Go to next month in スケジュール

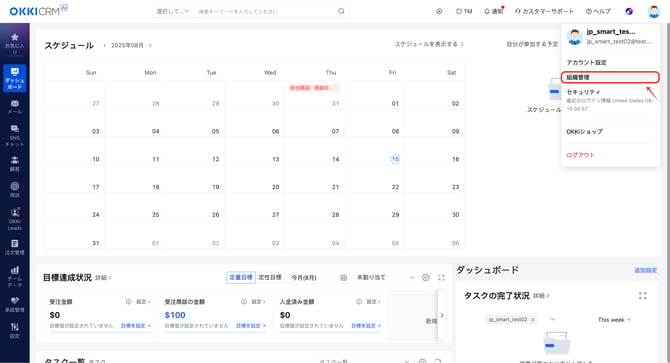coord(150,45)
